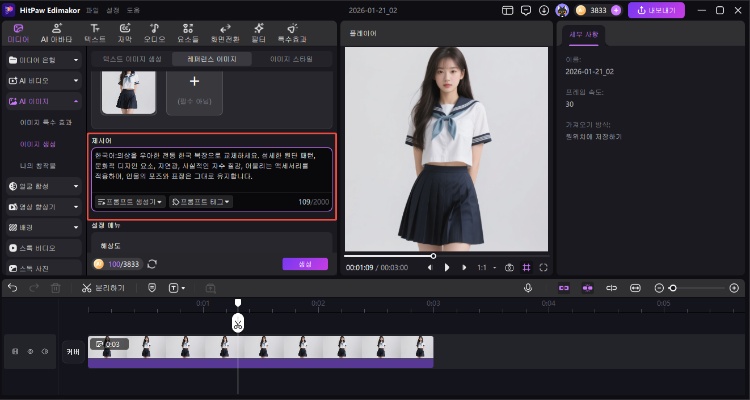
Task: Open My Creations (나의 창작물)
Action: (38, 166)
